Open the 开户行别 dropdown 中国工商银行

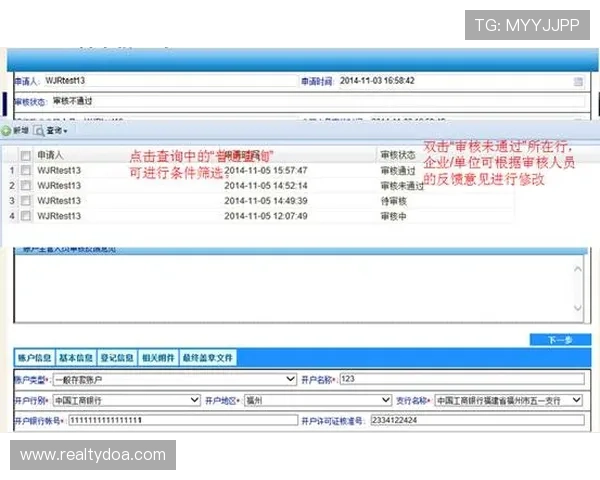coord(126,400)
